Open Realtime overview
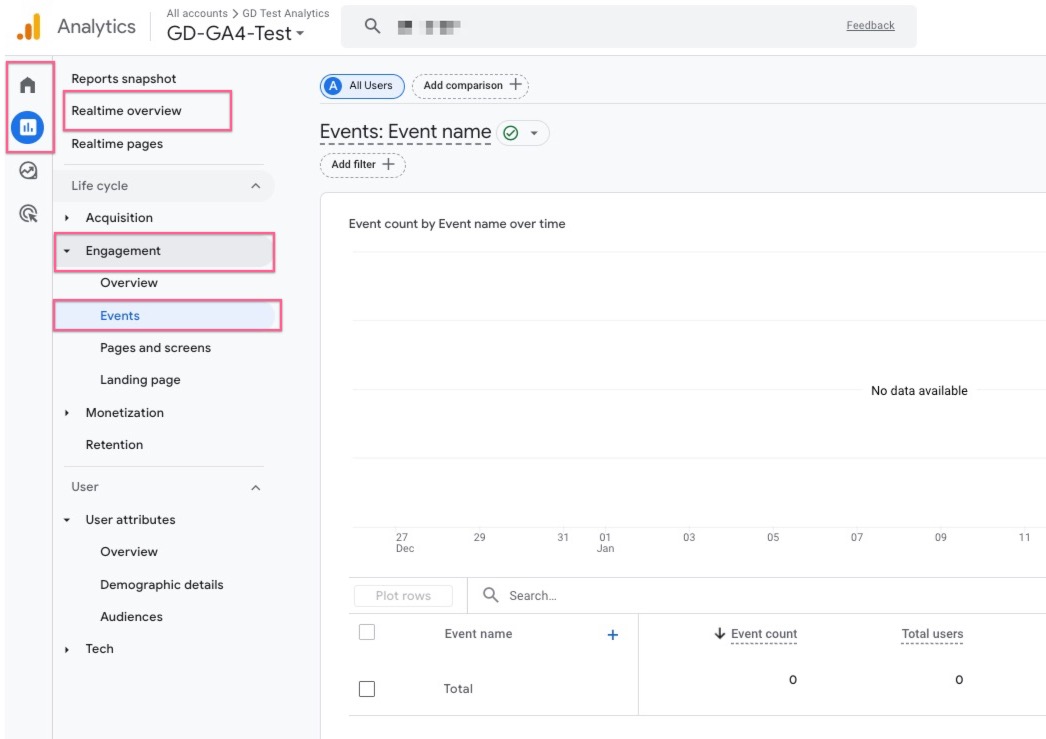 click(126, 111)
